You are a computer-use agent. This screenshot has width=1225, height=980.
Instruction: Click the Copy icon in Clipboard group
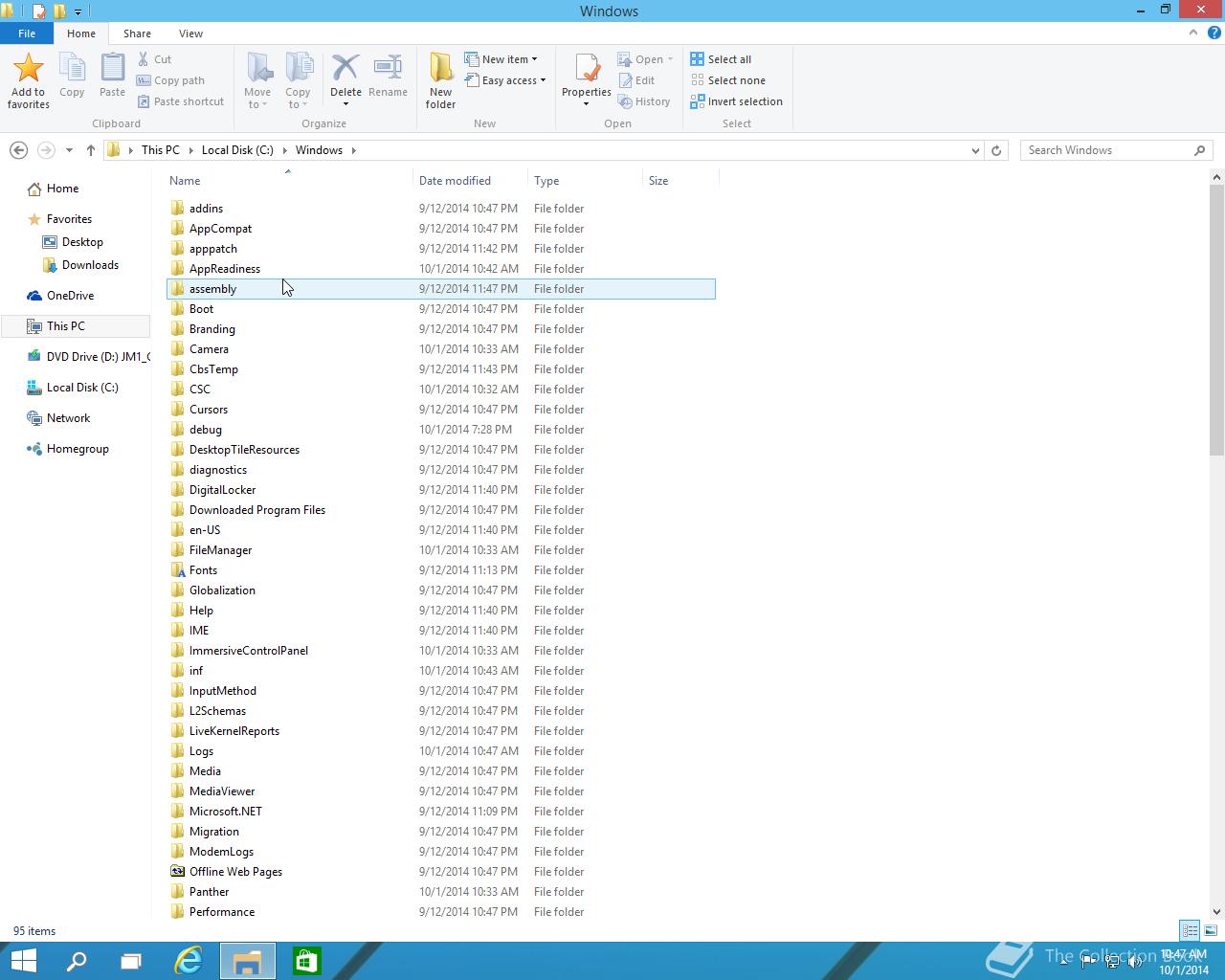point(72,68)
